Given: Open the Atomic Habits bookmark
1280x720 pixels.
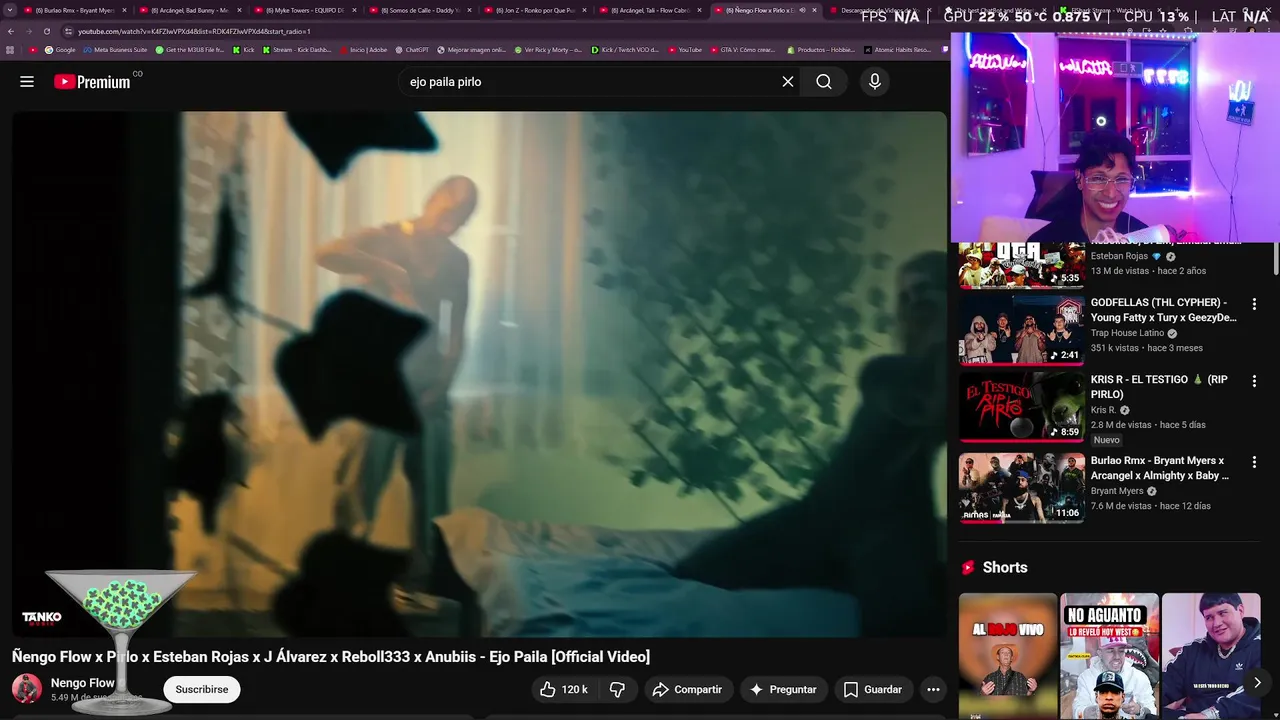Looking at the screenshot, I should click(x=897, y=50).
